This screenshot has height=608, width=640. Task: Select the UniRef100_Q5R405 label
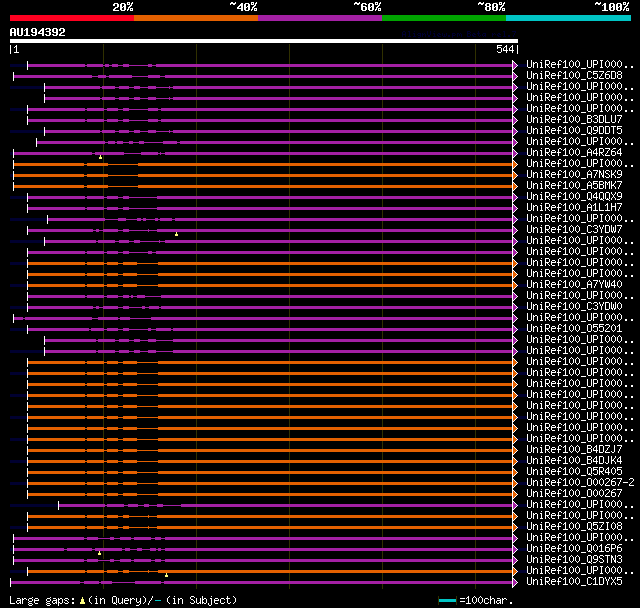point(574,471)
